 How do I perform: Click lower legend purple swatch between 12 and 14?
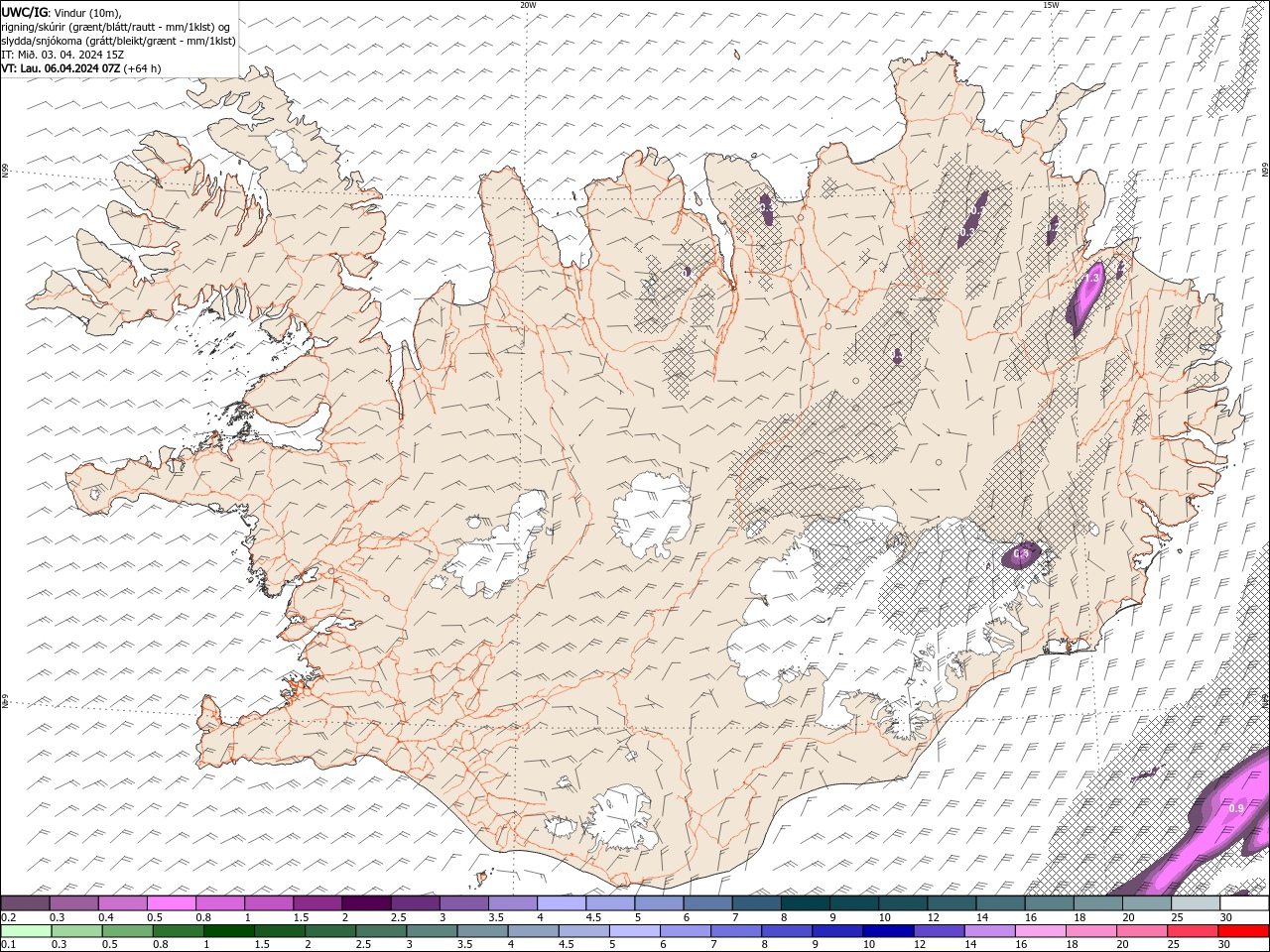click(x=940, y=931)
